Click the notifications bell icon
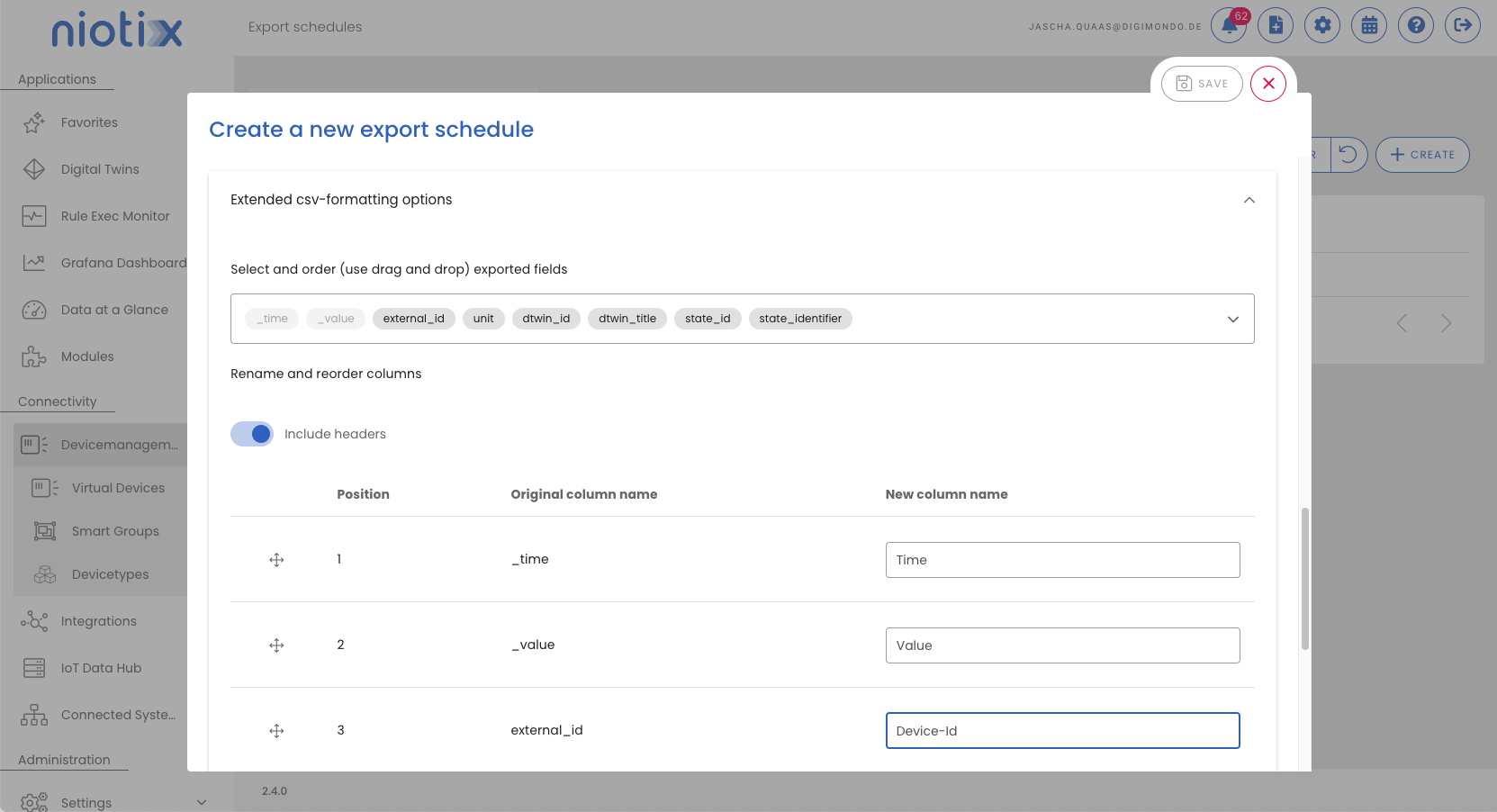1497x812 pixels. (x=1229, y=25)
